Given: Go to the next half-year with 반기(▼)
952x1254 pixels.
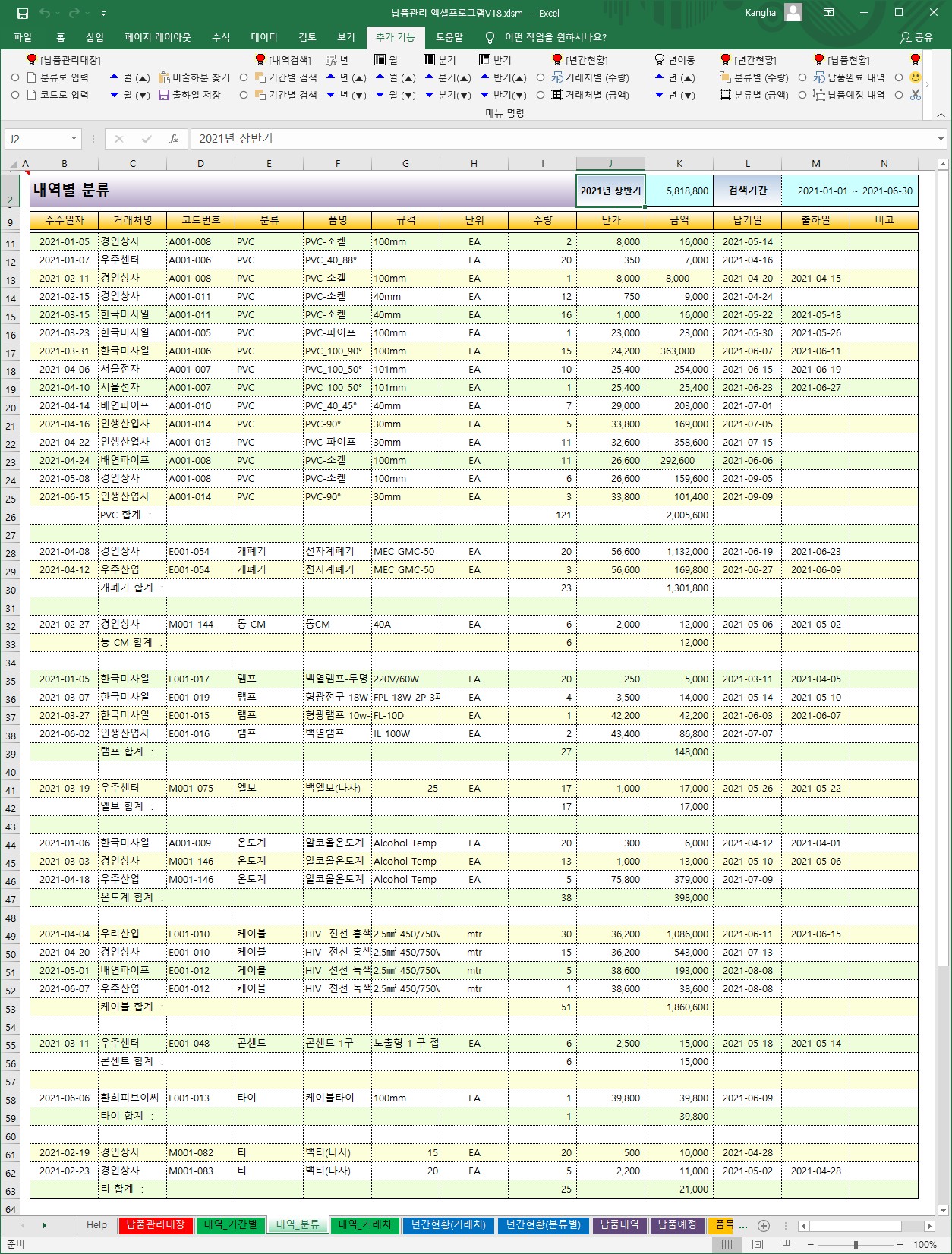Looking at the screenshot, I should pos(503,95).
